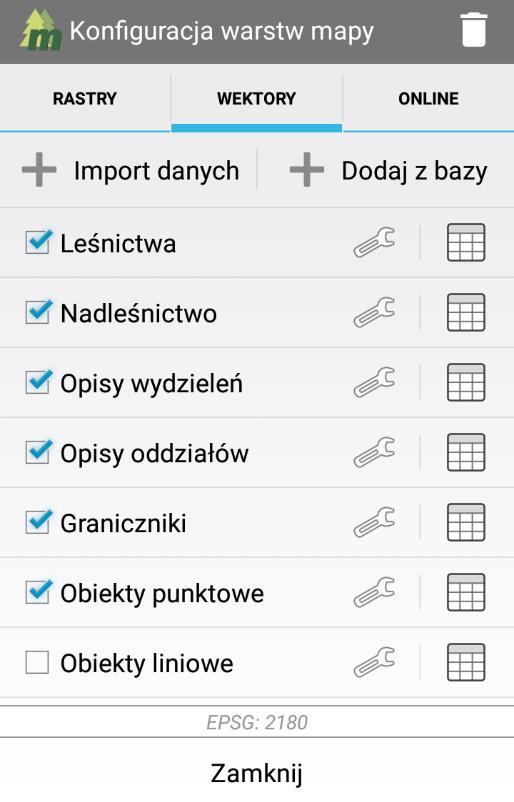This screenshot has width=514, height=802.
Task: Click Dodaj z bazy button
Action: [x=389, y=170]
